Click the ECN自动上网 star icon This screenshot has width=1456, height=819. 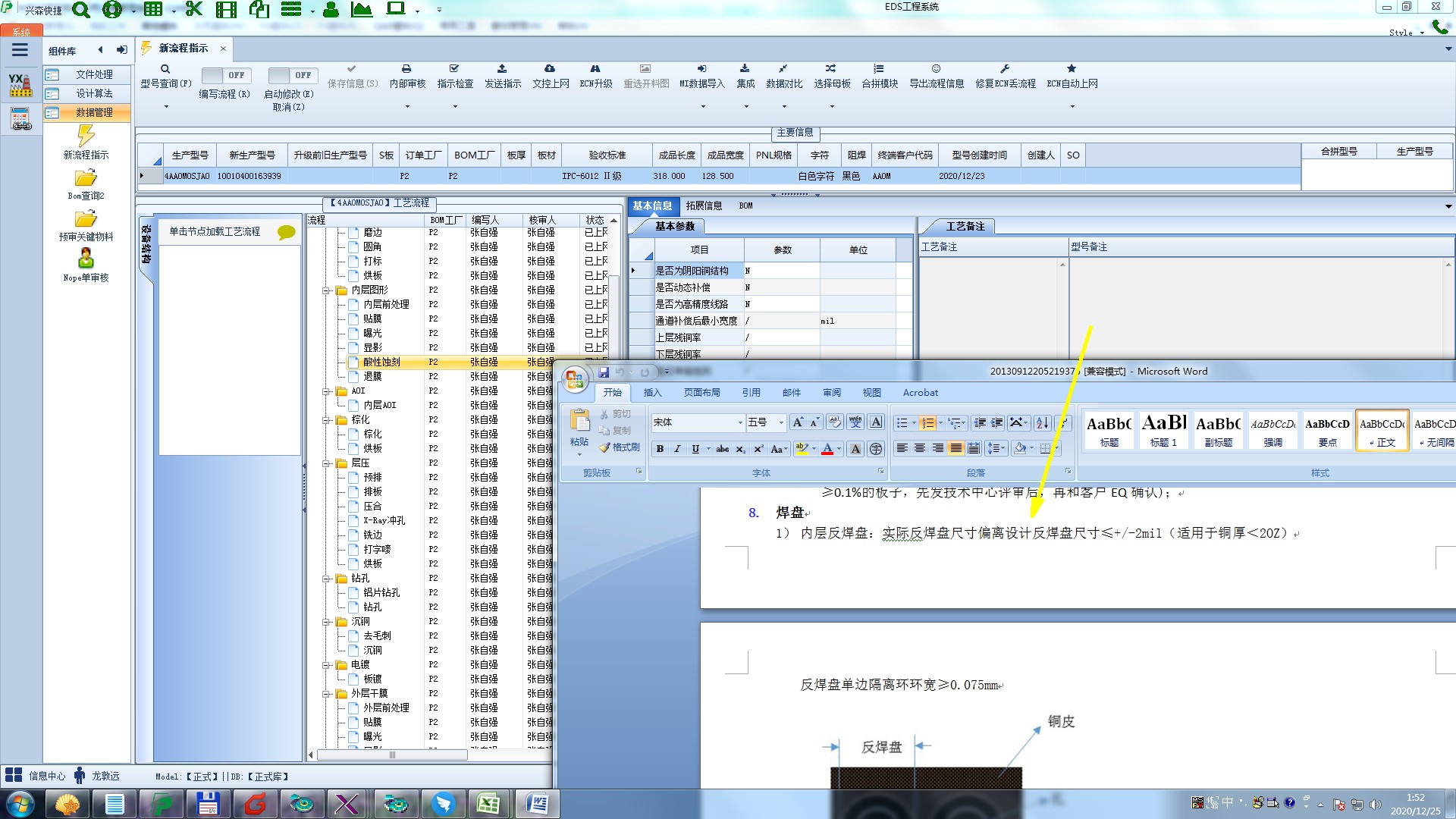point(1072,69)
